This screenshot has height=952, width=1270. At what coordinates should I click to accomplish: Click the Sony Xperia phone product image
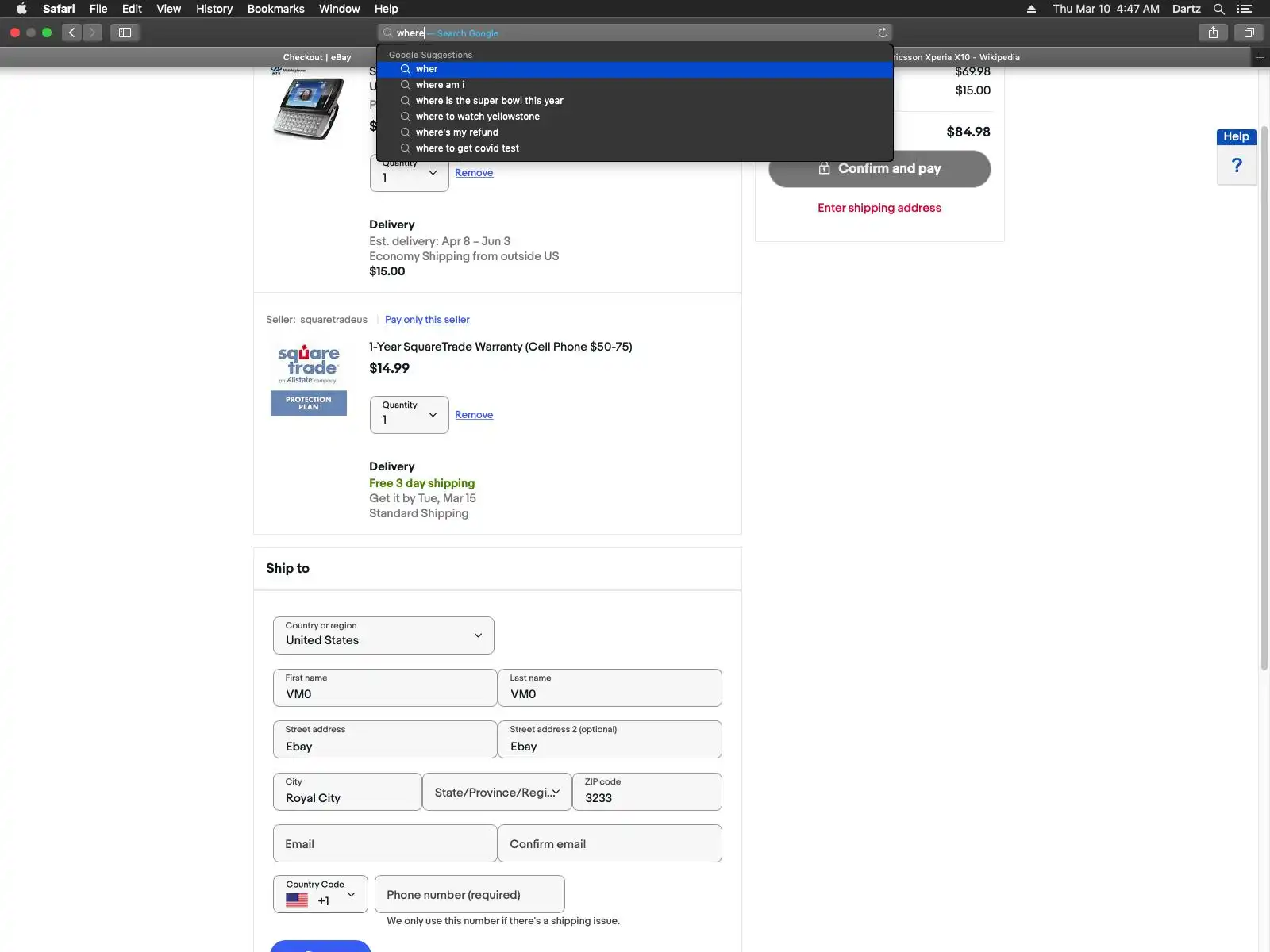coord(308,108)
